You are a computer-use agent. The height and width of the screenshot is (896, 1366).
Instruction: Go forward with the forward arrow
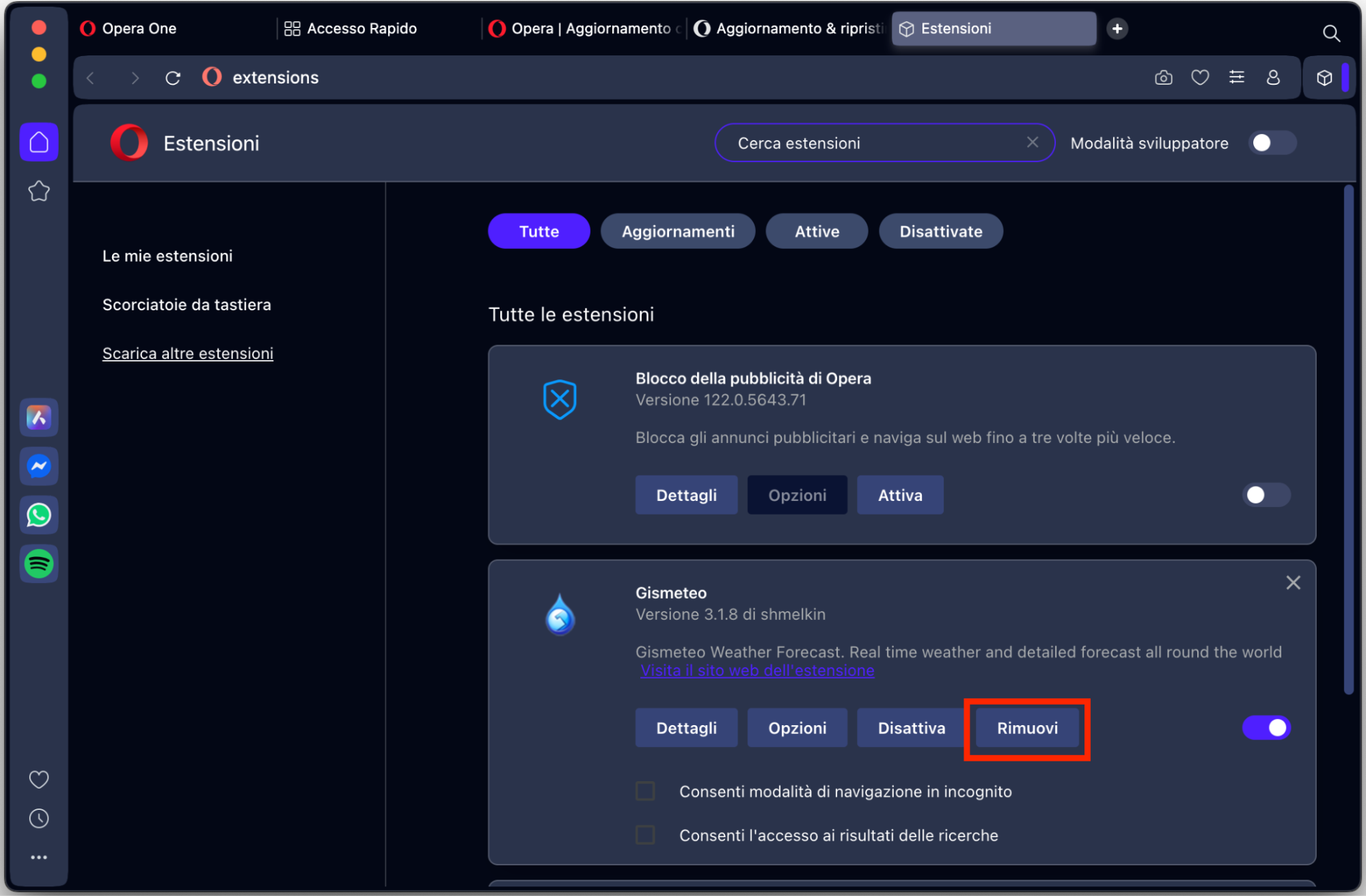(135, 78)
